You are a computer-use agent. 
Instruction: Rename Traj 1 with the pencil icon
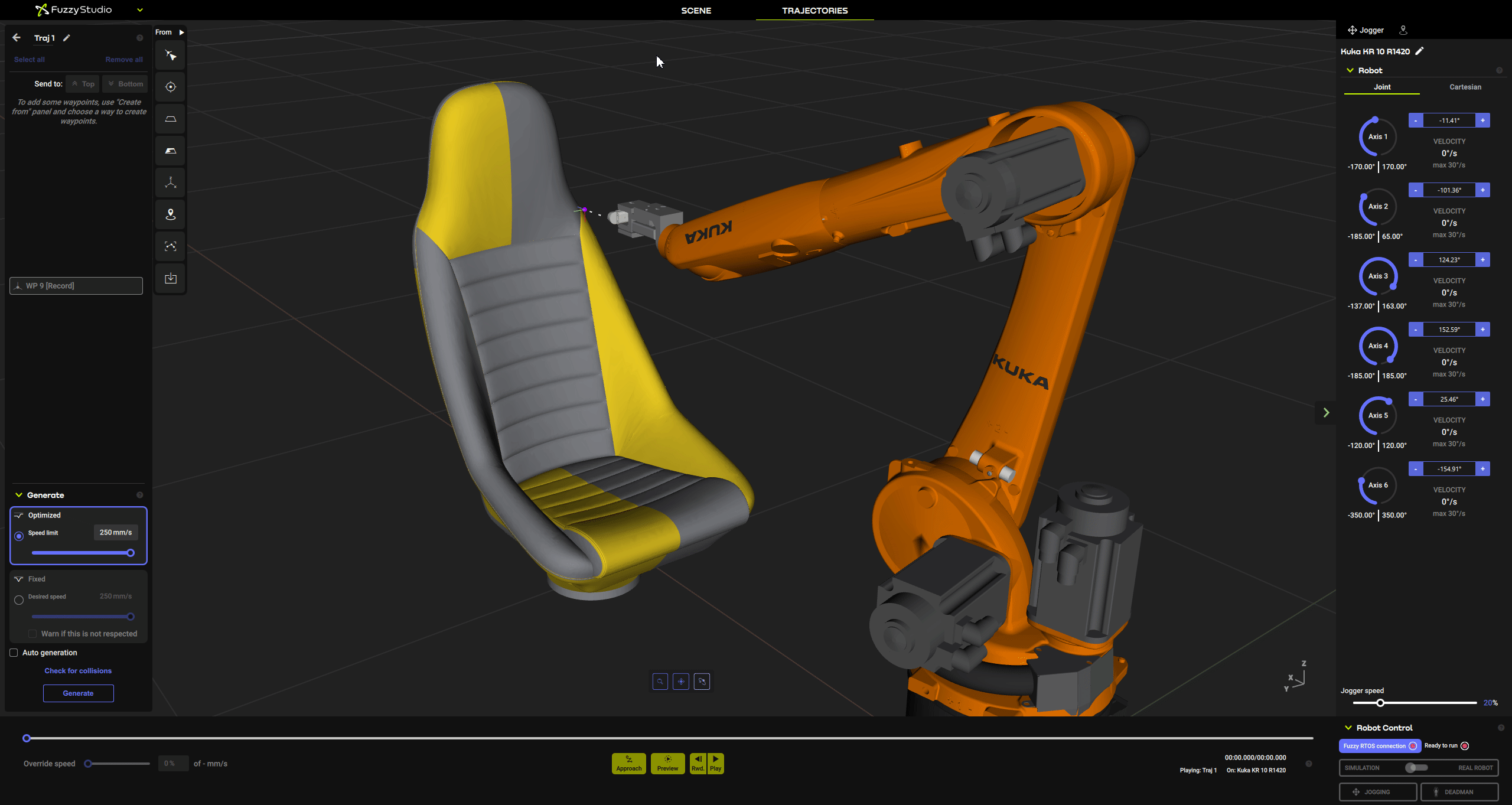67,38
